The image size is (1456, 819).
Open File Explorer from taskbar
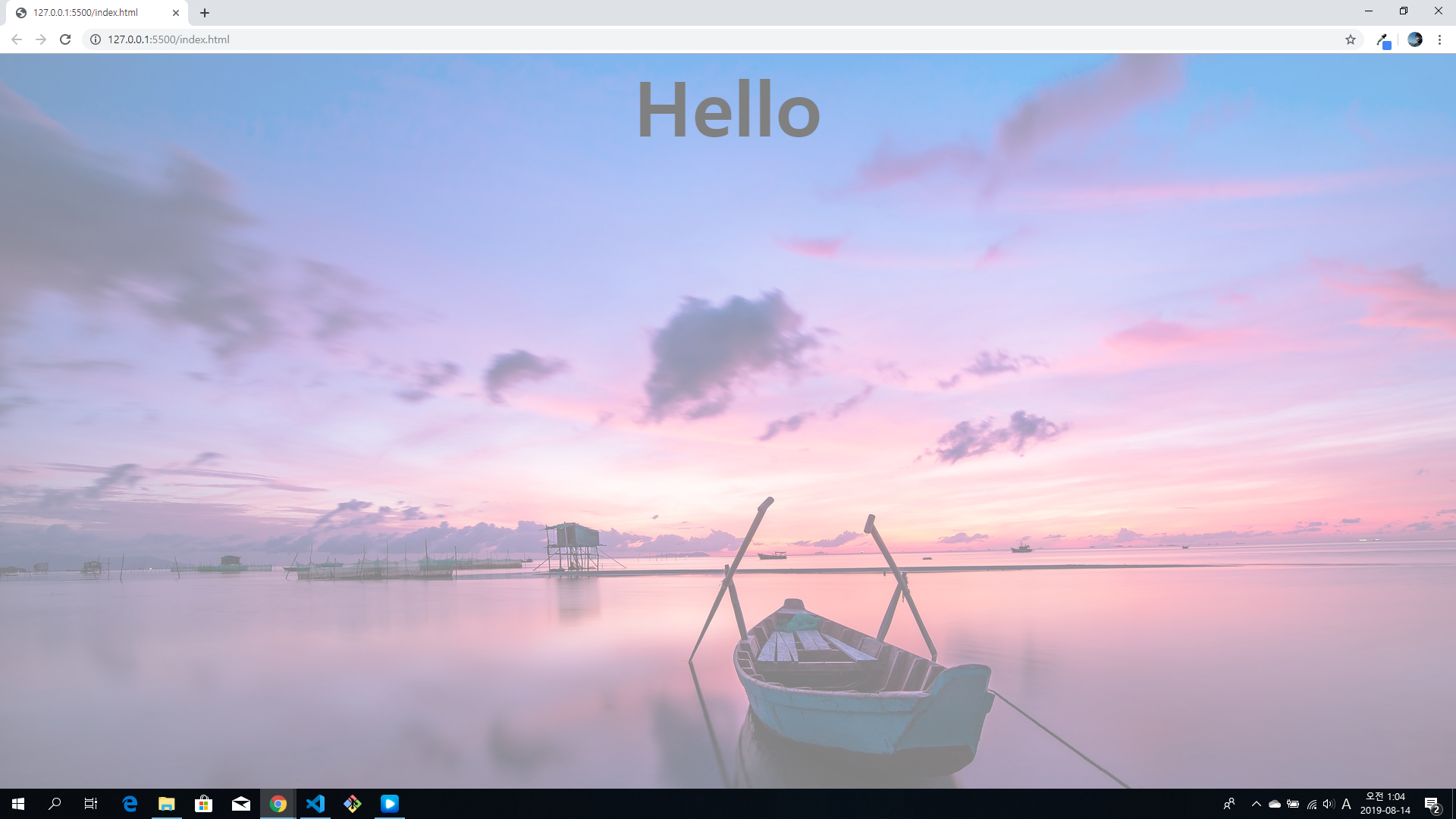(166, 804)
